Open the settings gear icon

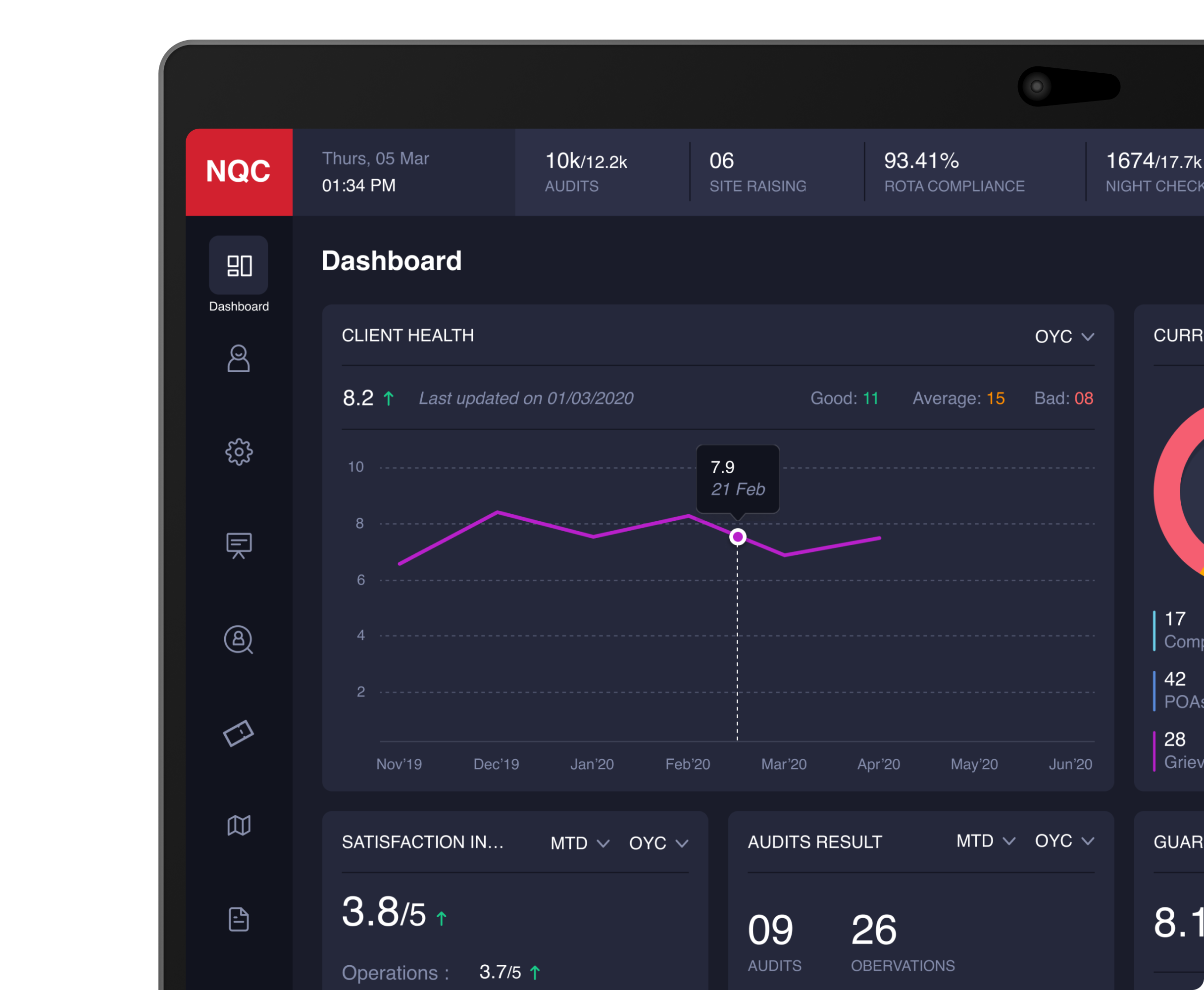point(239,452)
